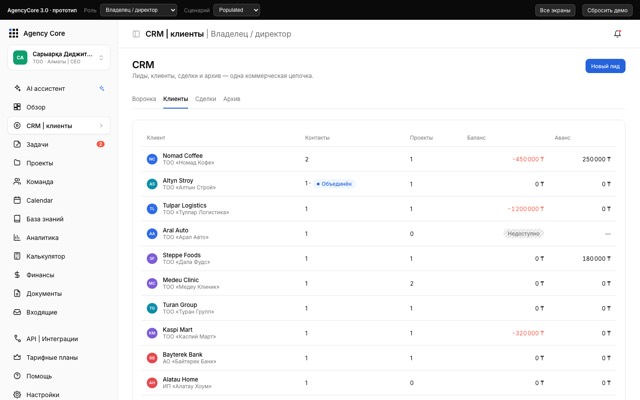Click the Контакты column header
The width and height of the screenshot is (640, 400).
pyautogui.click(x=317, y=138)
